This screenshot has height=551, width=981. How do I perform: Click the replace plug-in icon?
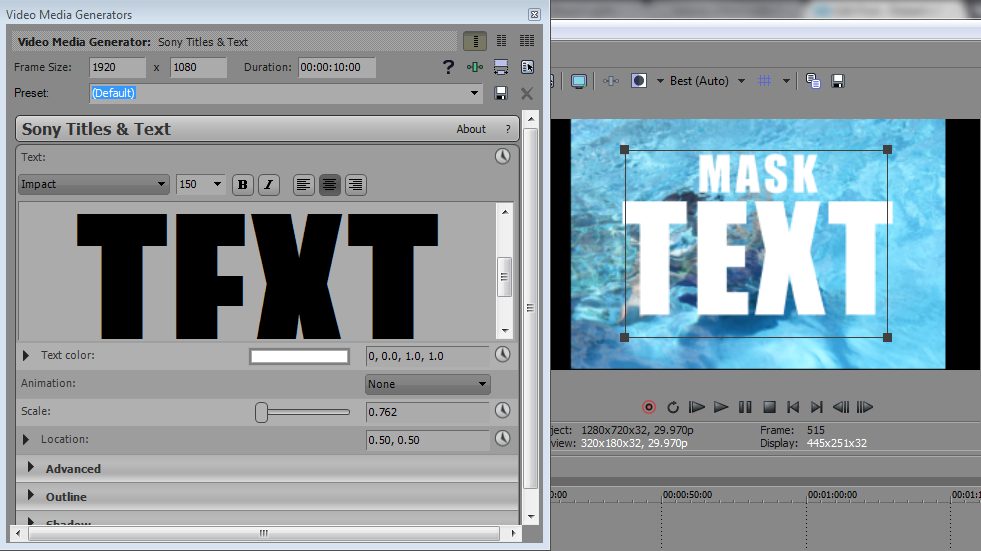tap(527, 67)
